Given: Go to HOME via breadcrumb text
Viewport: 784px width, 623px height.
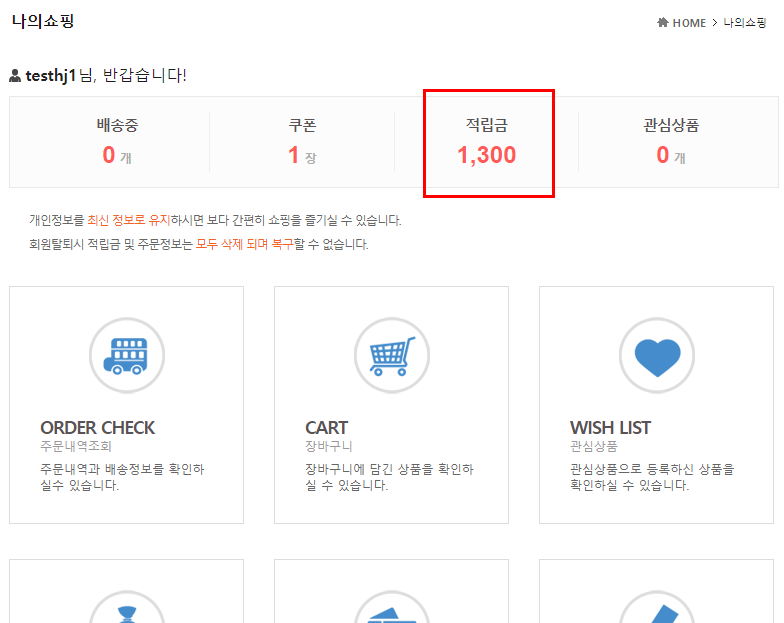Looking at the screenshot, I should point(689,23).
